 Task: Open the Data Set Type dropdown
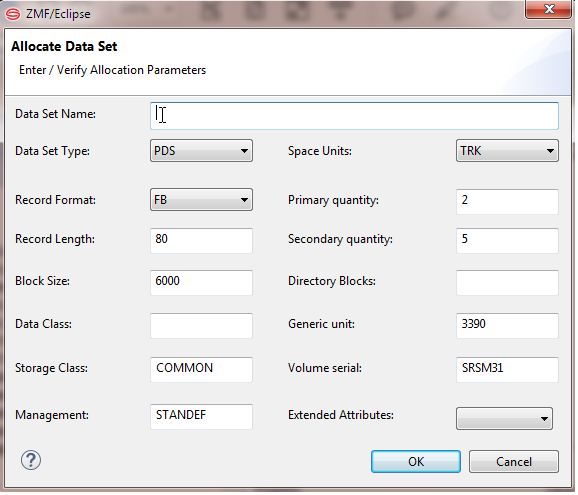pos(202,151)
